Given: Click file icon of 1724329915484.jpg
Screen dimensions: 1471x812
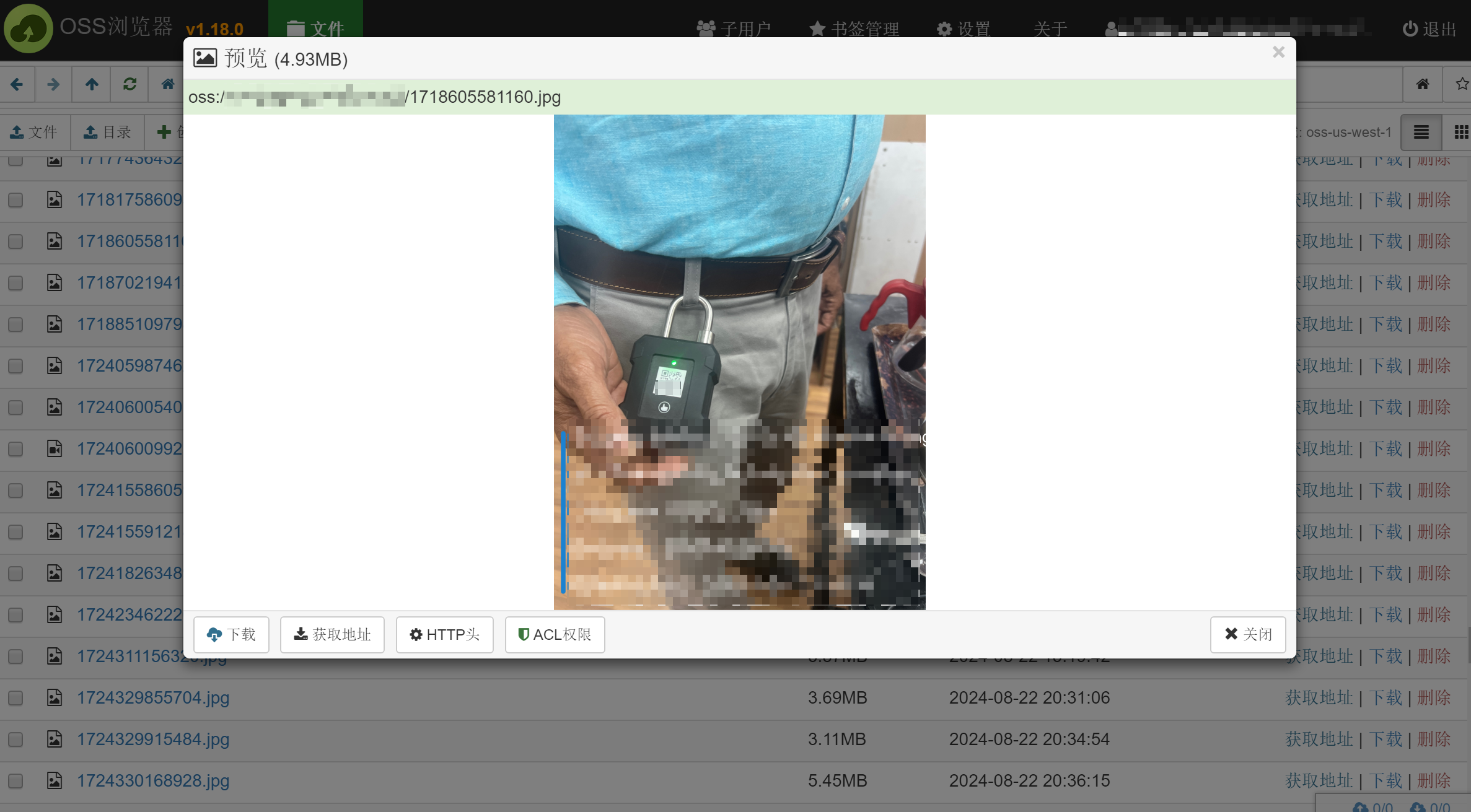Looking at the screenshot, I should point(55,739).
